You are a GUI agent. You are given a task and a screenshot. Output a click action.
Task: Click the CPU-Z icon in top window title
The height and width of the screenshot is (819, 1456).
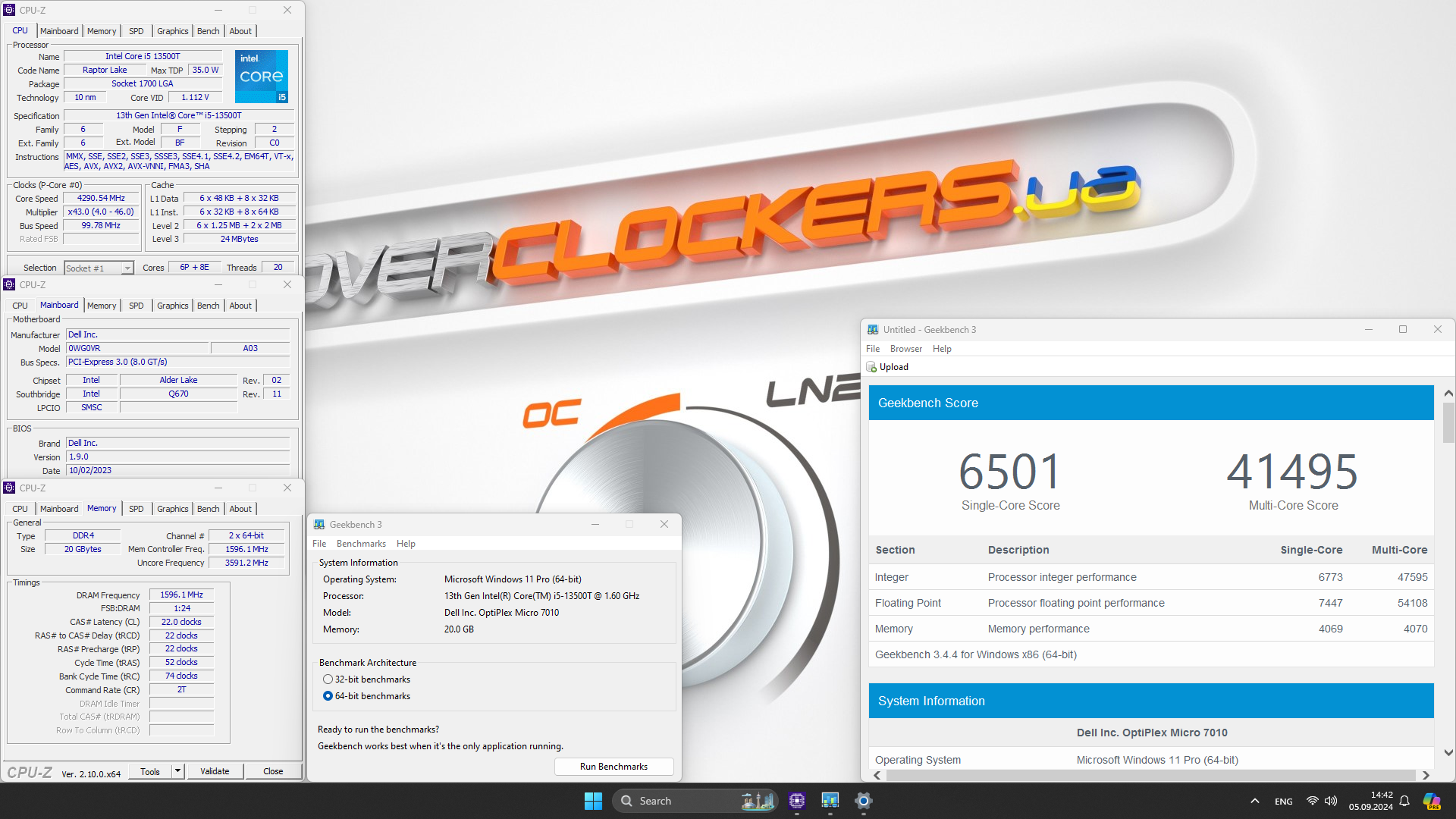pos(9,10)
